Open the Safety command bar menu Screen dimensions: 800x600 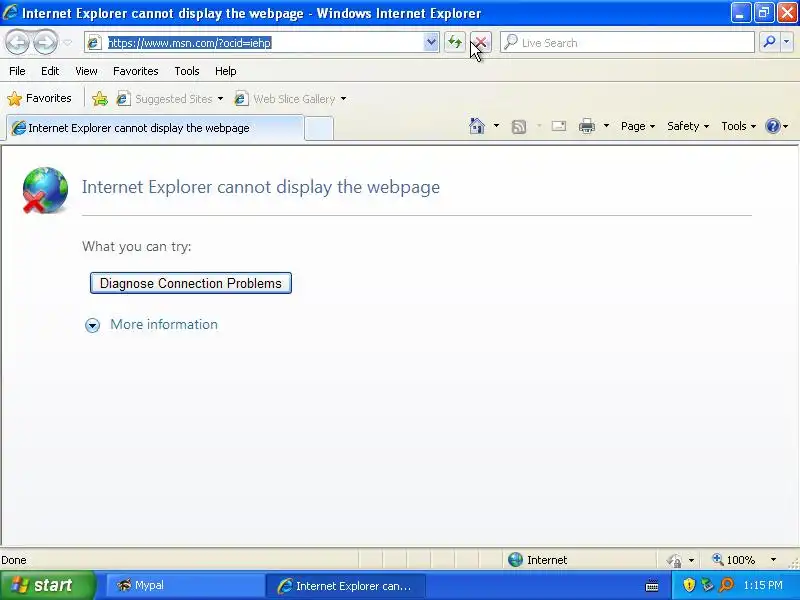[x=688, y=126]
